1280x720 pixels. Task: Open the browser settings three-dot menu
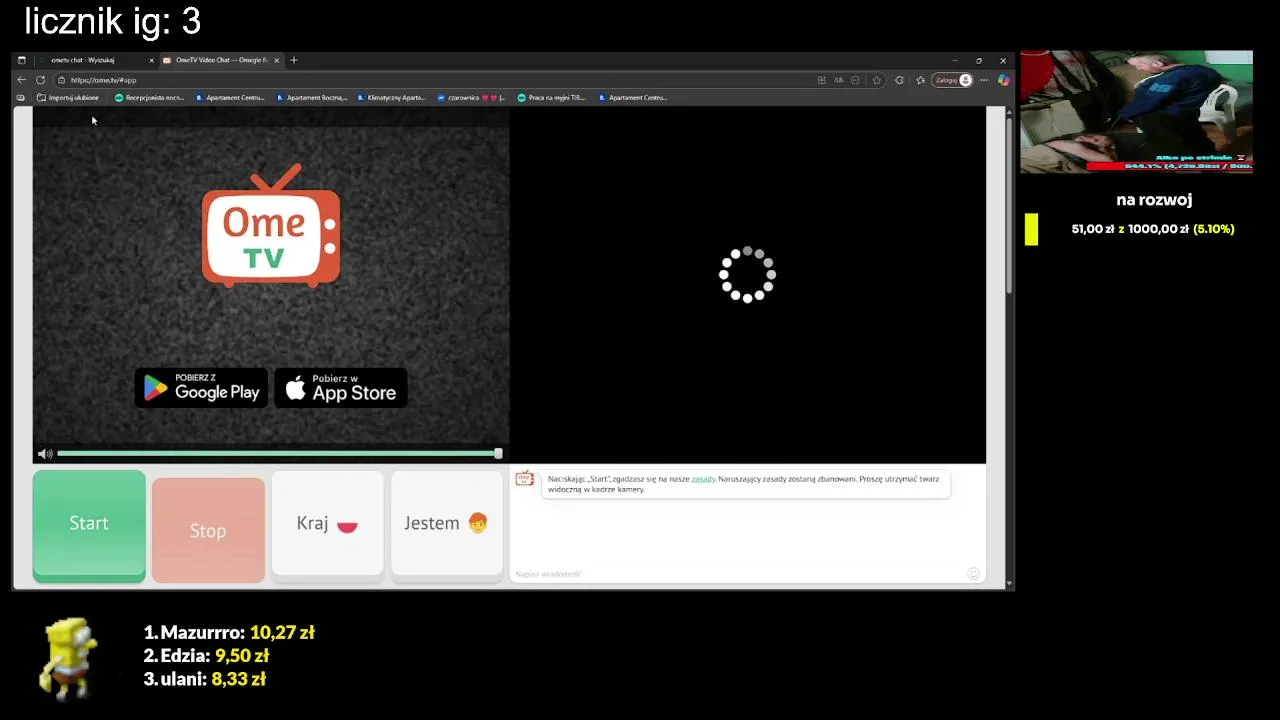coord(985,80)
